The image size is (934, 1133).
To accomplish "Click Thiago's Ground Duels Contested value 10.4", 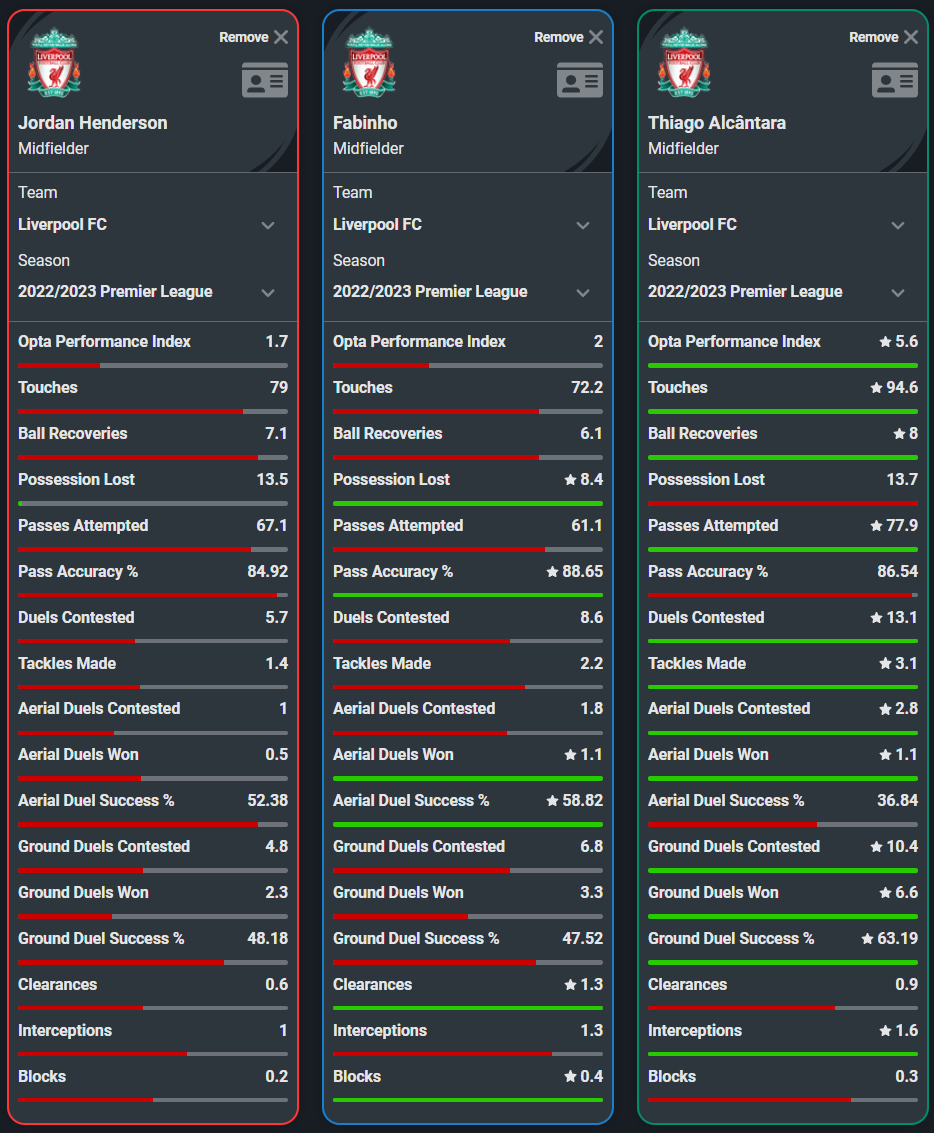I will click(x=902, y=847).
